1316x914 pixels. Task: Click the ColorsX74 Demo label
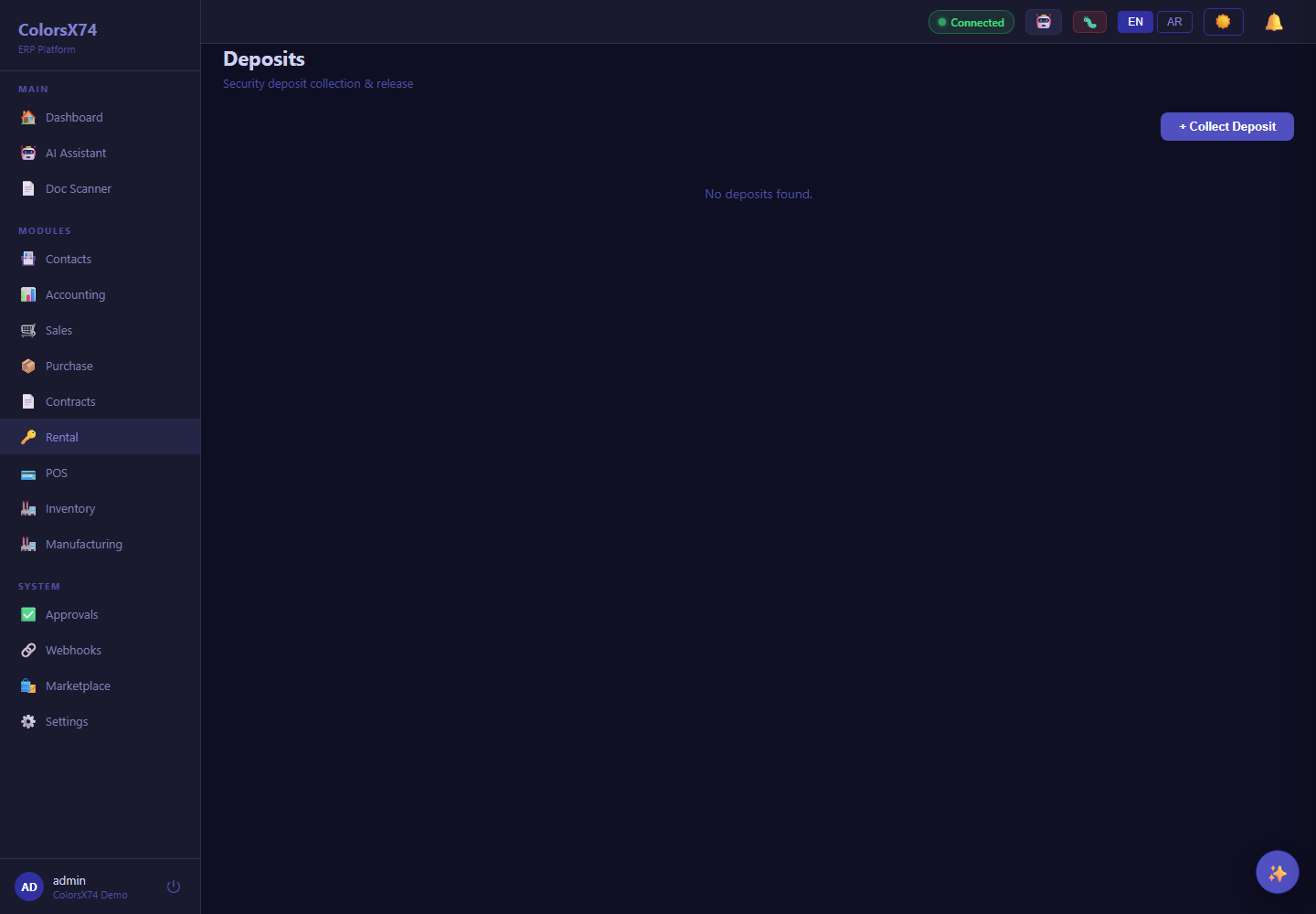coord(90,895)
